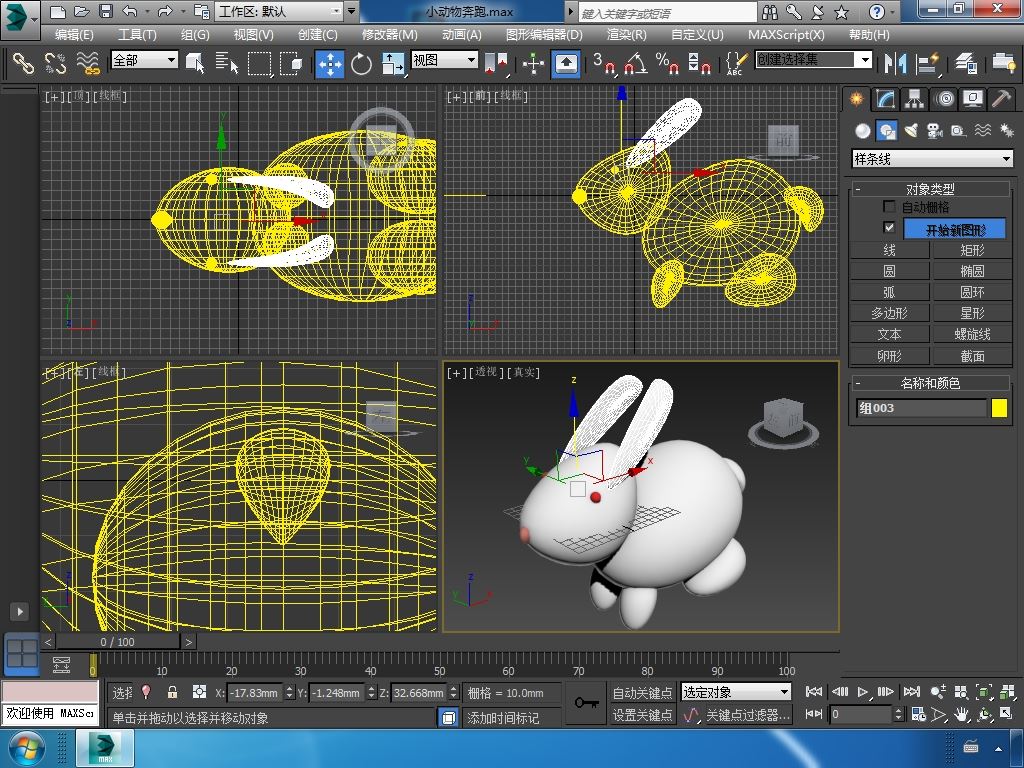The height and width of the screenshot is (768, 1024).
Task: Click the 矩形 shape button
Action: tap(972, 250)
